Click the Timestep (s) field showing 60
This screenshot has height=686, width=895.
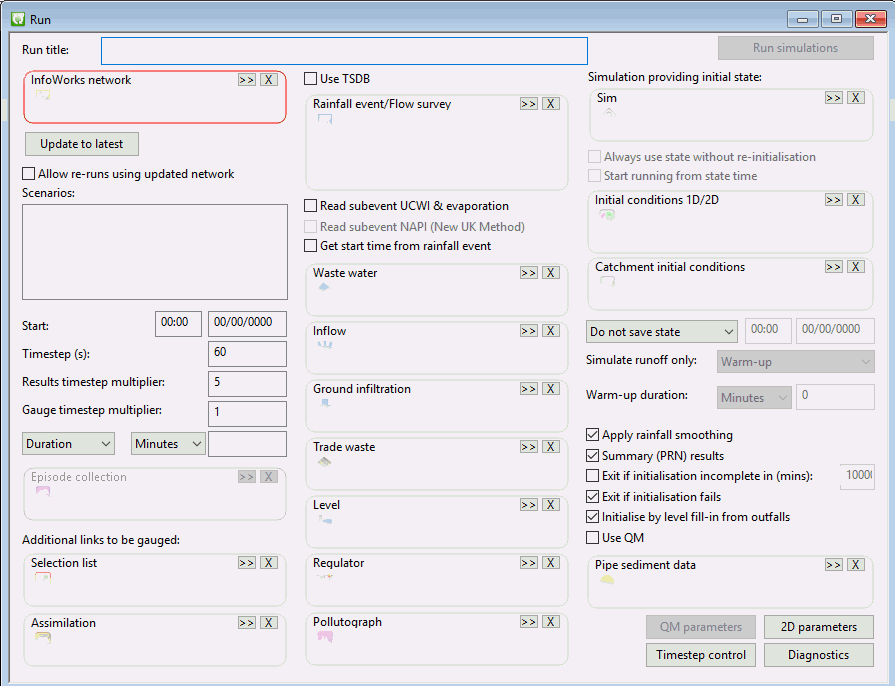(x=247, y=354)
